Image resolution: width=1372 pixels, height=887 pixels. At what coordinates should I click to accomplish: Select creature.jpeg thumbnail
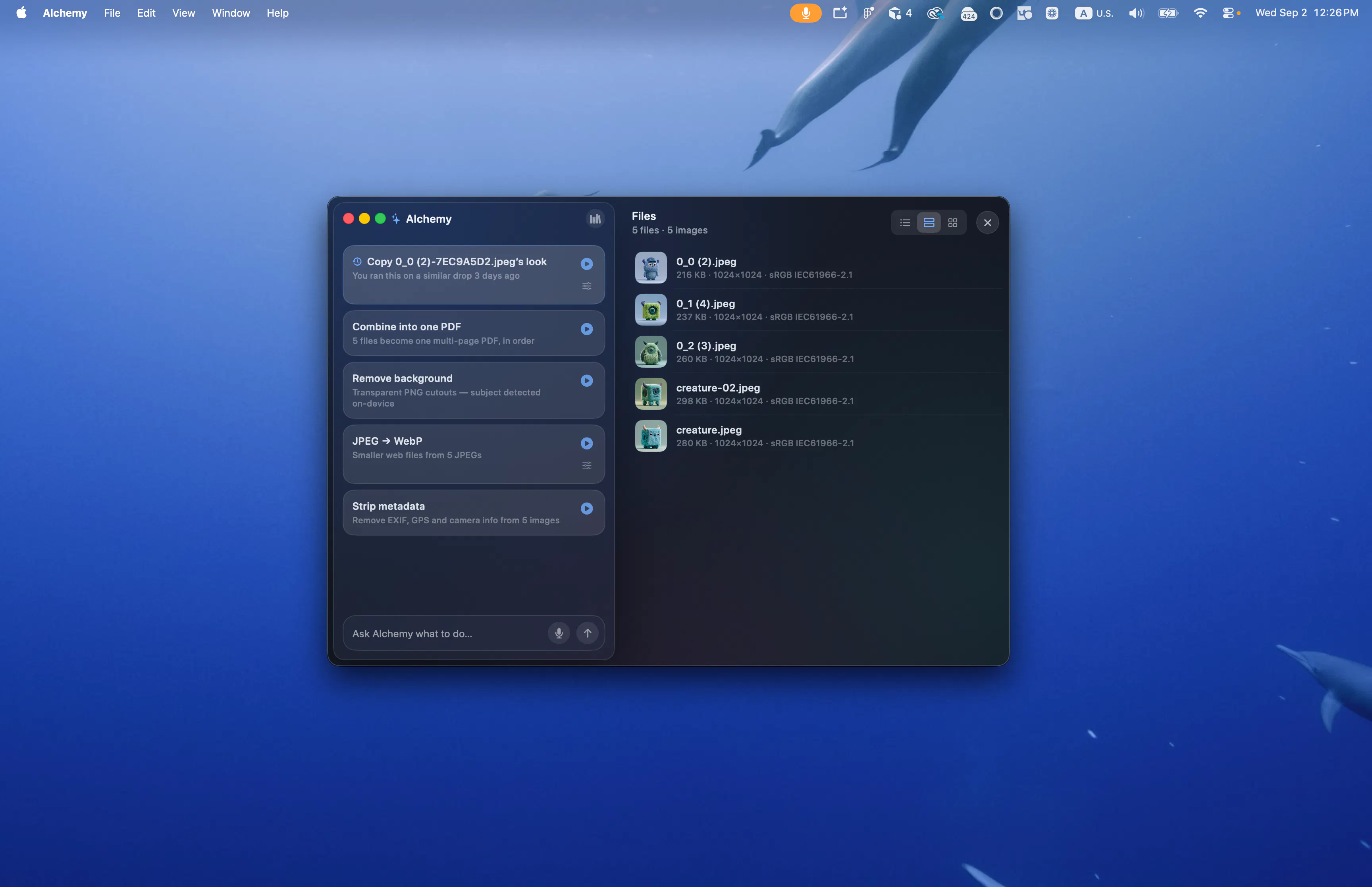651,436
